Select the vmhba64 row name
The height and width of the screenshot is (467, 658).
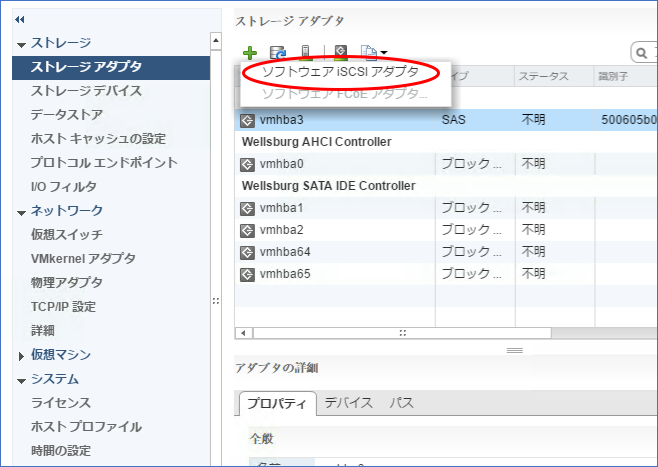pos(285,252)
